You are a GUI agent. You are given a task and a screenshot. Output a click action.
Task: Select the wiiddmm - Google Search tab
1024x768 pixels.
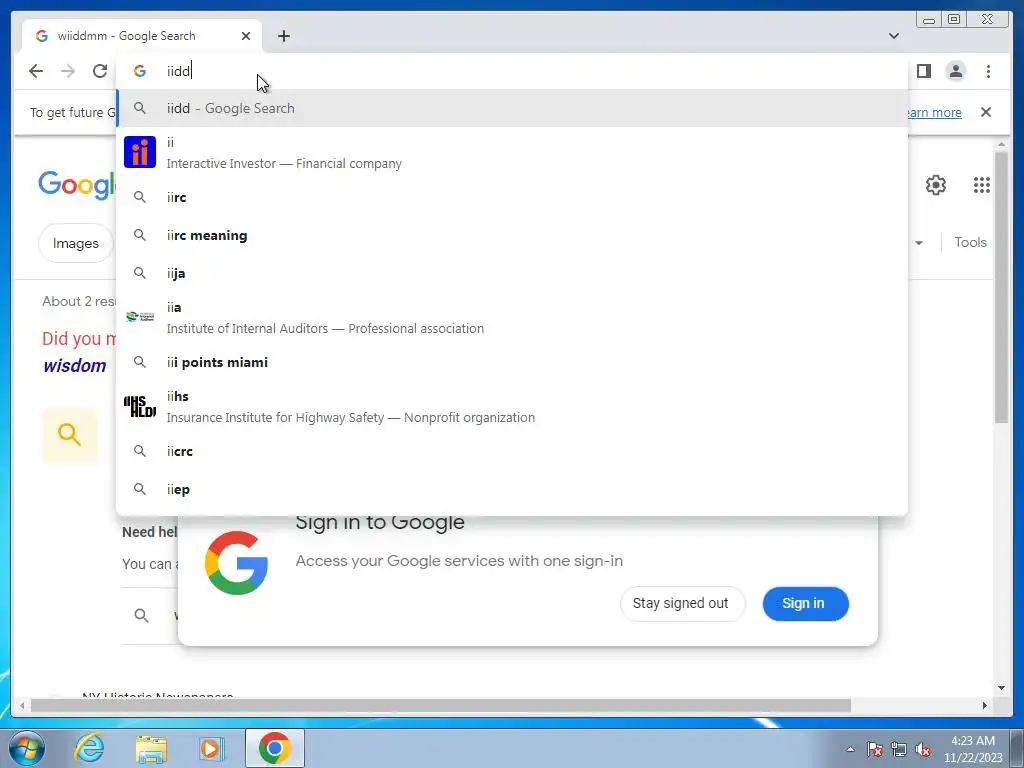coord(142,36)
